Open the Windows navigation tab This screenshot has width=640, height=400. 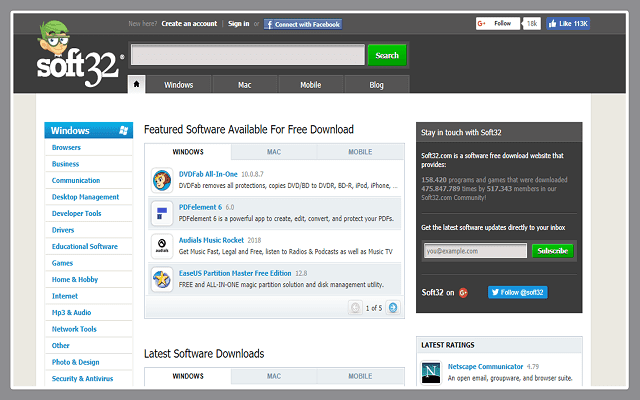[179, 84]
